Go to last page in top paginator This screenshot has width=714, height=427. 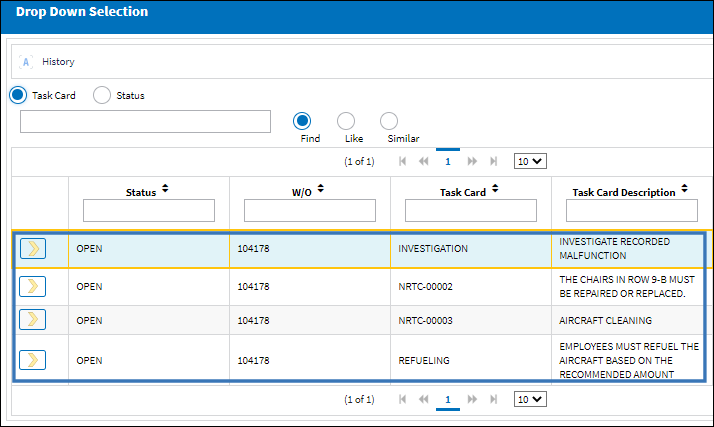[494, 161]
